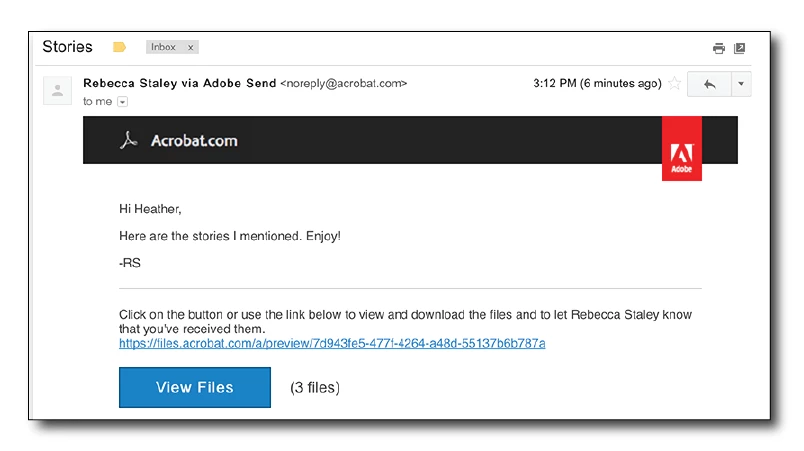
Task: Click the Stories subject heading
Action: pyautogui.click(x=68, y=47)
